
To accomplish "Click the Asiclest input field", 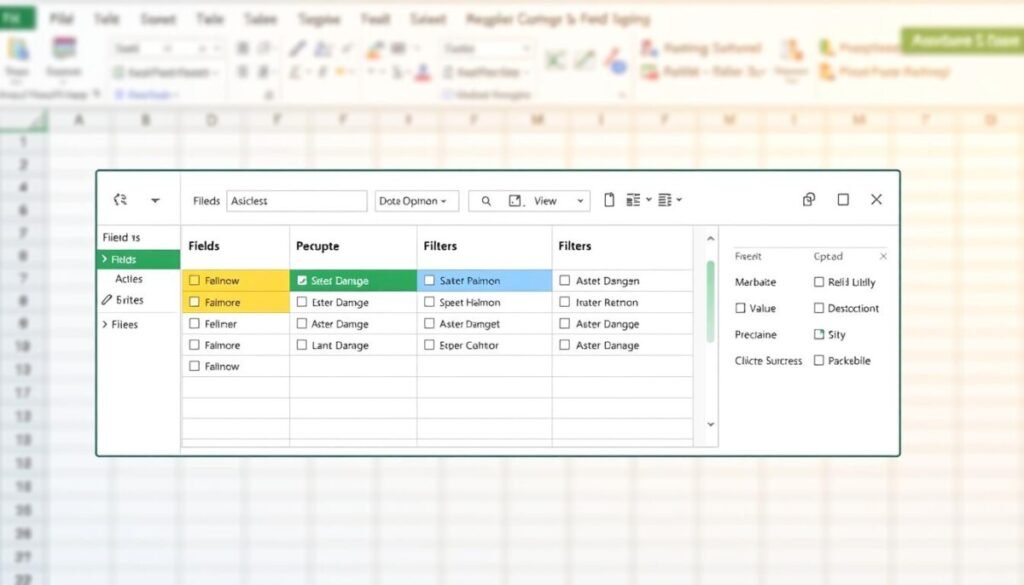I will [296, 201].
